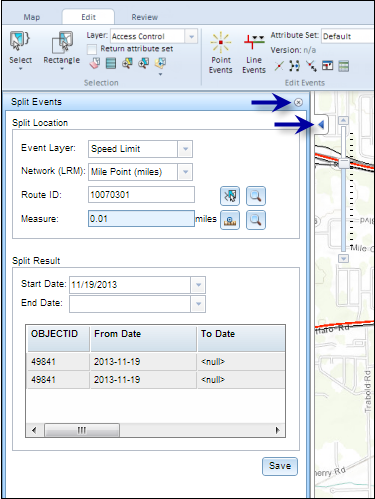The height and width of the screenshot is (499, 375).
Task: Expand Network LRM dropdown arrow
Action: [185, 172]
